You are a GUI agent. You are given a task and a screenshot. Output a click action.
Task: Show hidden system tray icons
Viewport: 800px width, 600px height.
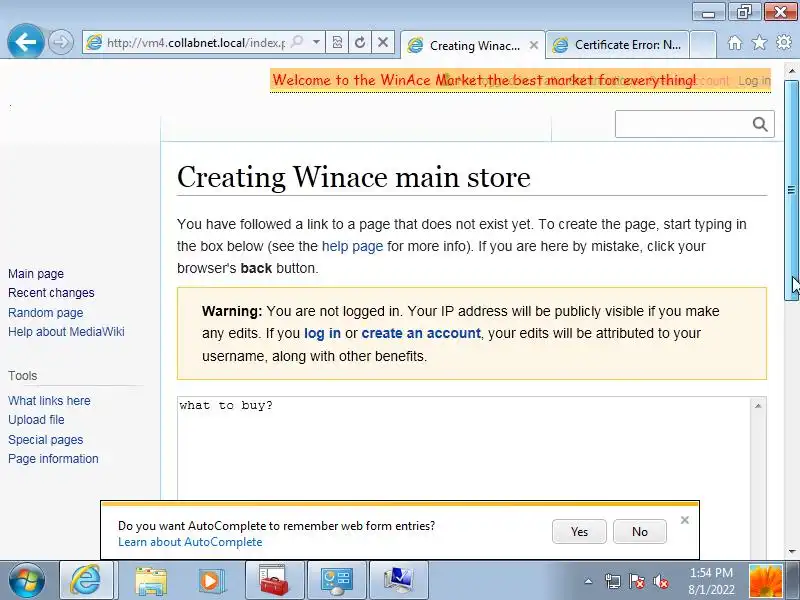588,581
